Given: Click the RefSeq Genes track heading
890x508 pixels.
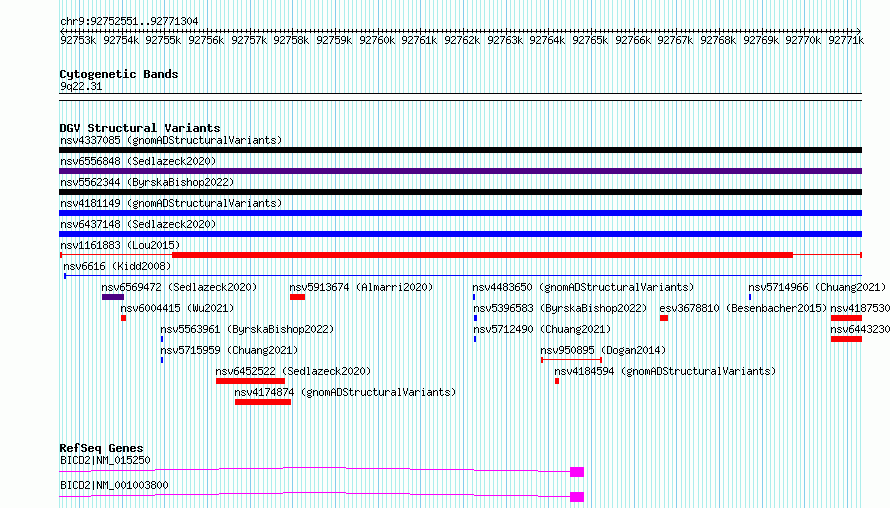Looking at the screenshot, I should (101, 448).
